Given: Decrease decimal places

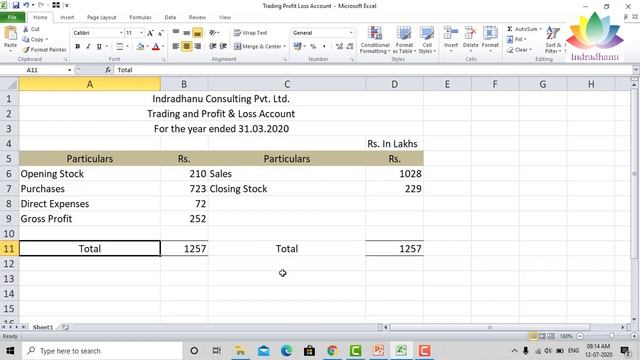Looking at the screenshot, I should (x=350, y=47).
